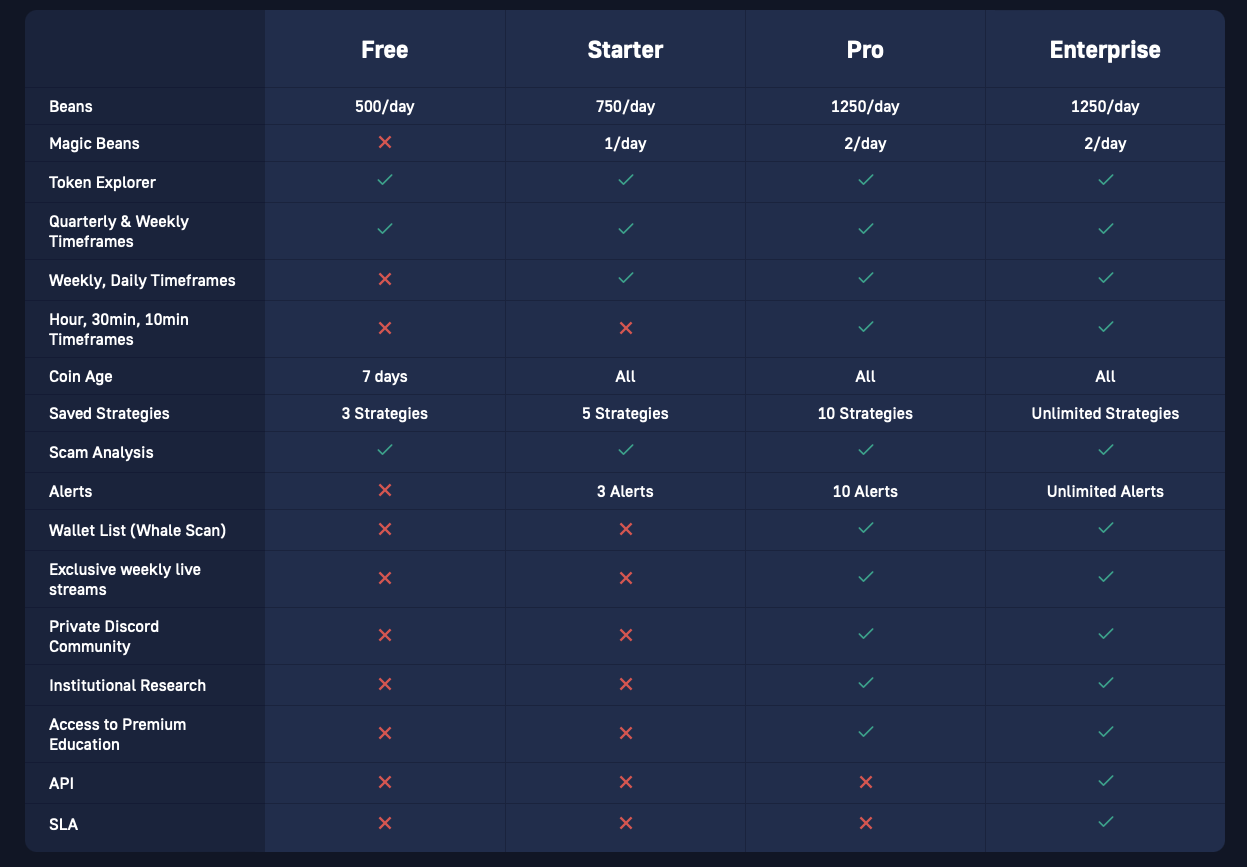
Task: Click the Token Explorer checkmark in Starter column
Action: point(625,180)
